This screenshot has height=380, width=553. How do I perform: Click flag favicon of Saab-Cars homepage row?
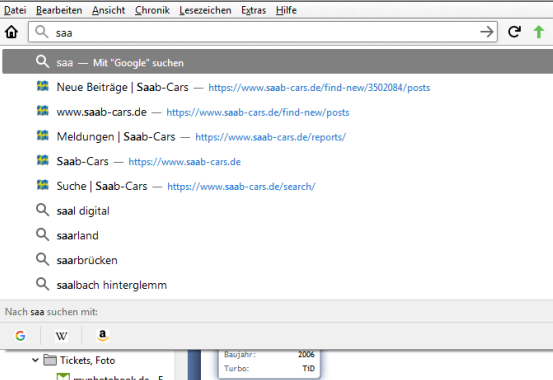pyautogui.click(x=43, y=160)
